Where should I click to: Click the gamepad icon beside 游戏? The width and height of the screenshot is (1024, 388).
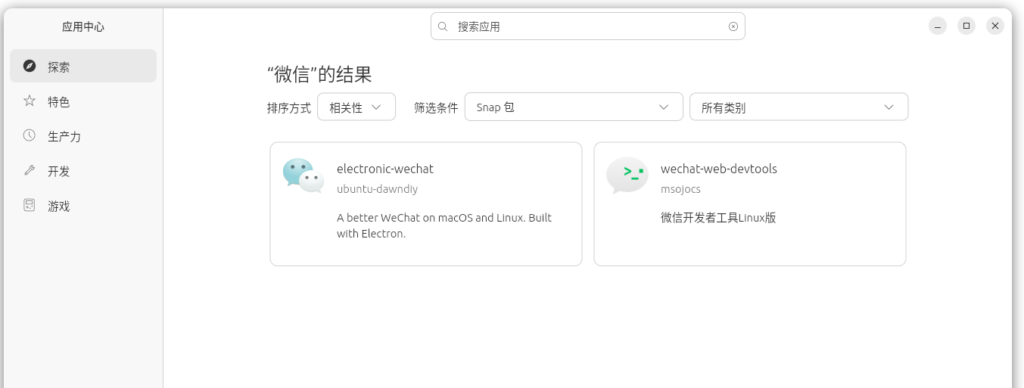pyautogui.click(x=29, y=205)
